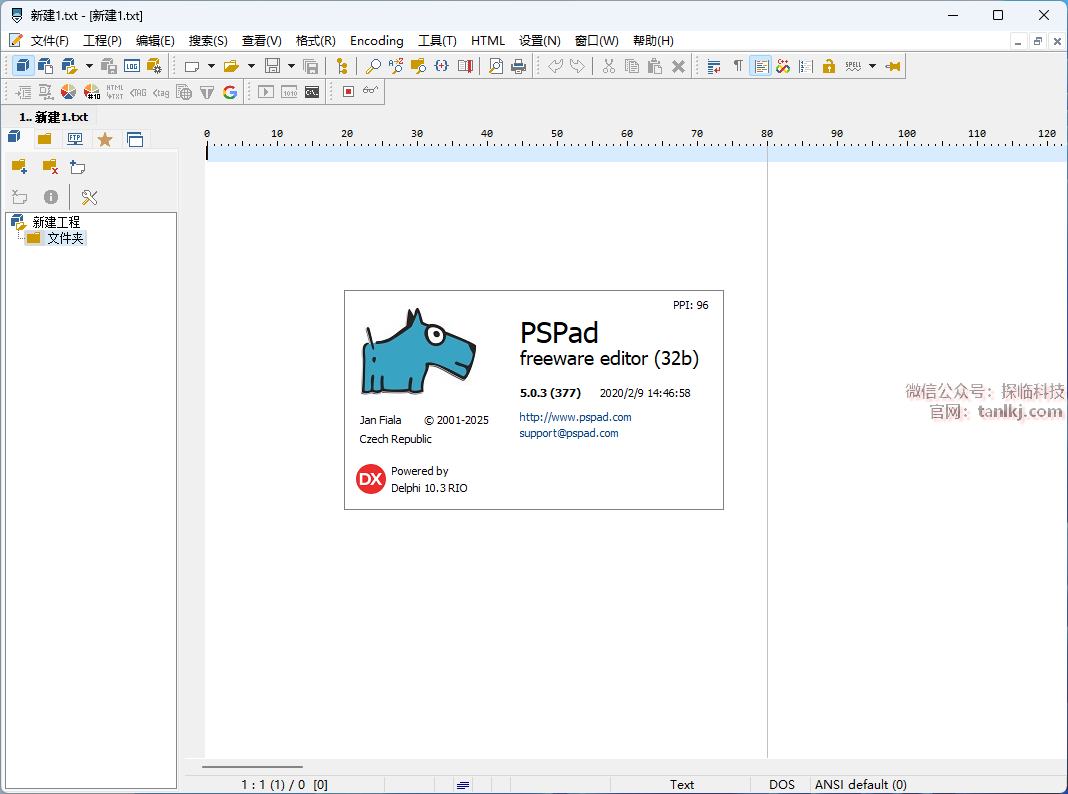Click the Print icon in the toolbar
Image resolution: width=1068 pixels, height=794 pixels.
(518, 66)
